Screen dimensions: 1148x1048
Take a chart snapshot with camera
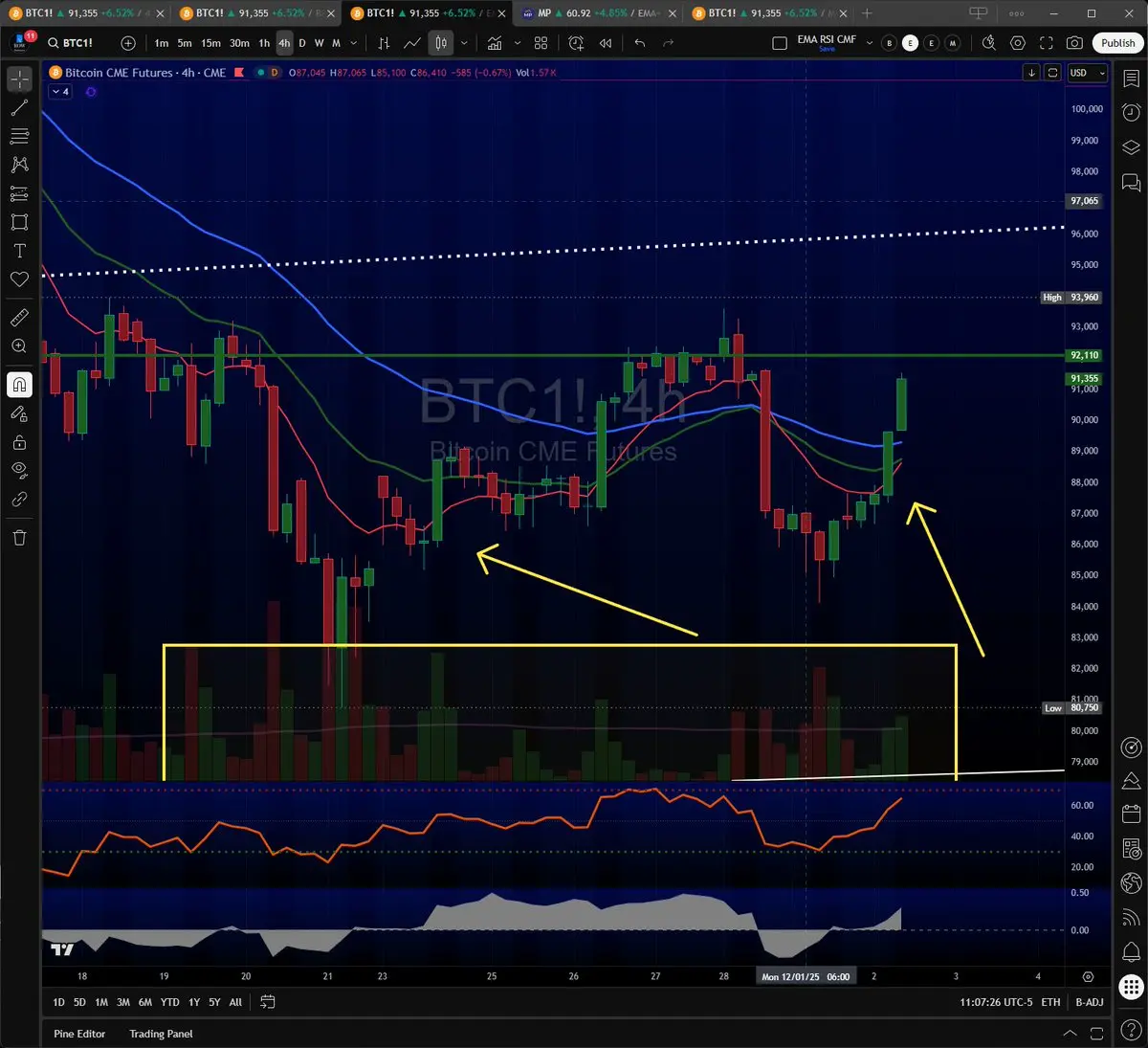point(1075,43)
